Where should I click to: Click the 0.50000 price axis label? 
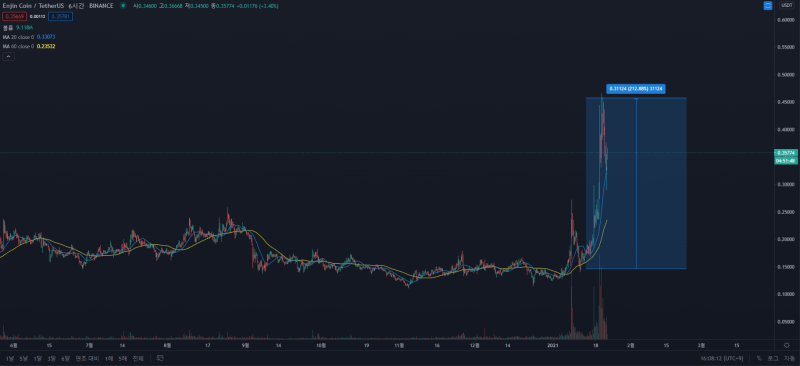pyautogui.click(x=786, y=75)
